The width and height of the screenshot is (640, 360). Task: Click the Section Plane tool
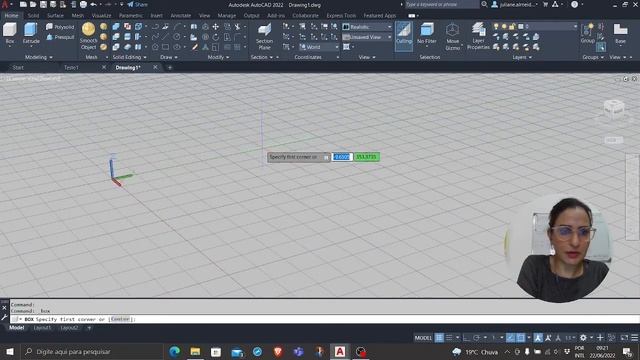264,36
